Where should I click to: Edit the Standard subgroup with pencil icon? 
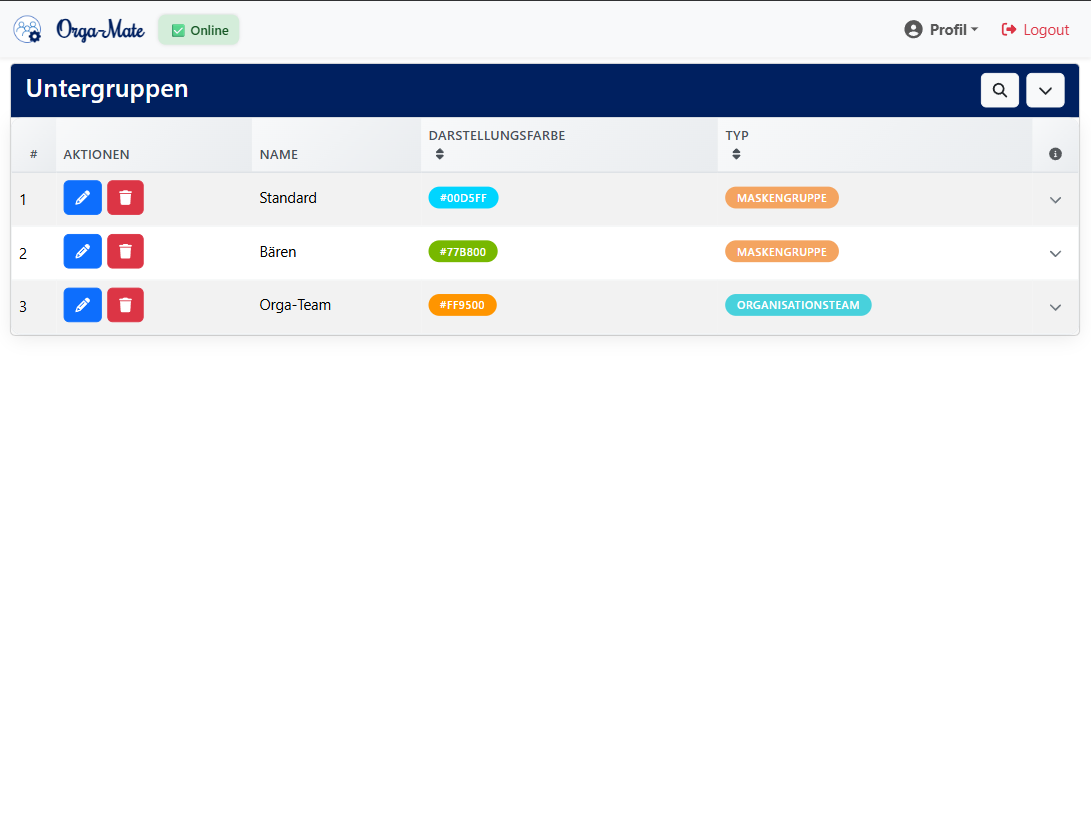coord(82,198)
